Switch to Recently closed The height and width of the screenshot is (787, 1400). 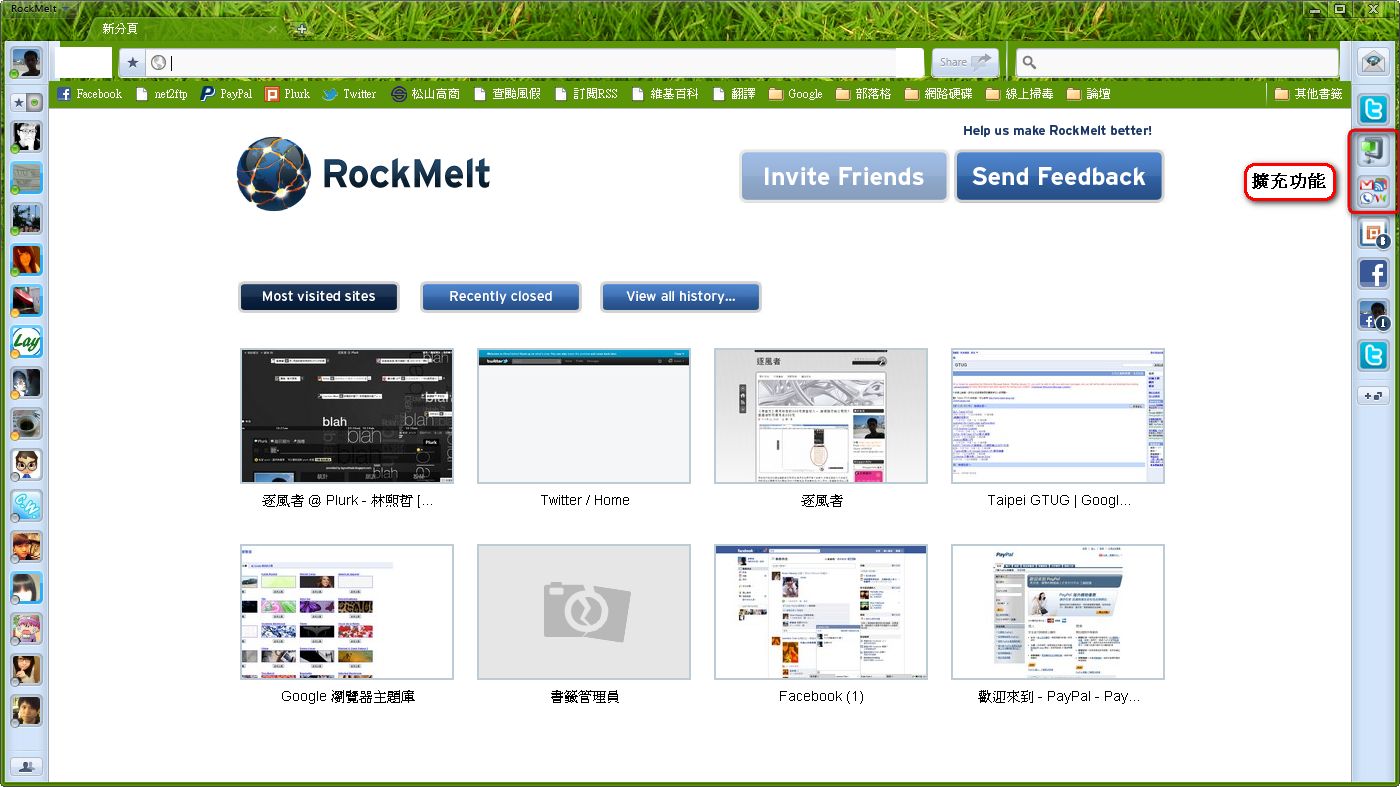(x=501, y=296)
